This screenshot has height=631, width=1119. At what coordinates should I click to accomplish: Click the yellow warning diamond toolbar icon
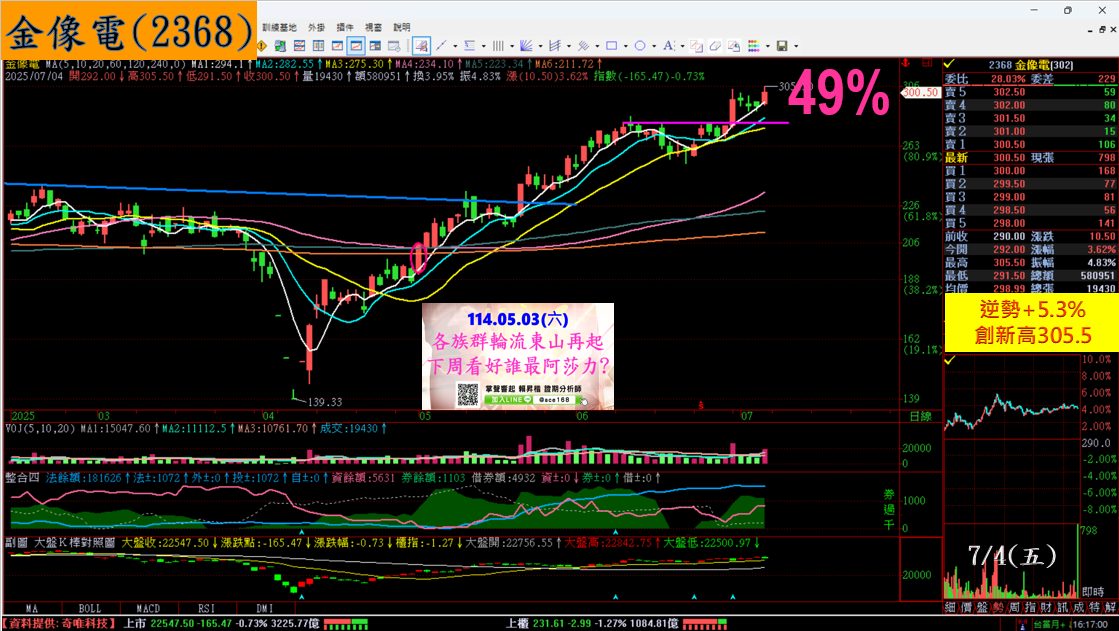tap(260, 46)
